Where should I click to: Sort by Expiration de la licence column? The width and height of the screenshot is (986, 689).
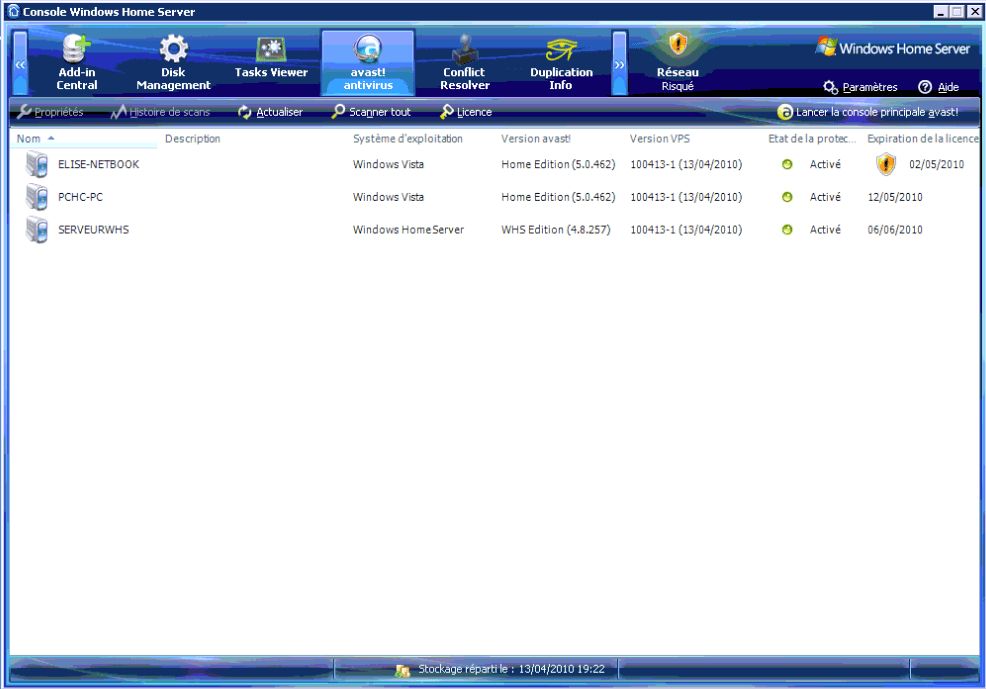tap(922, 139)
